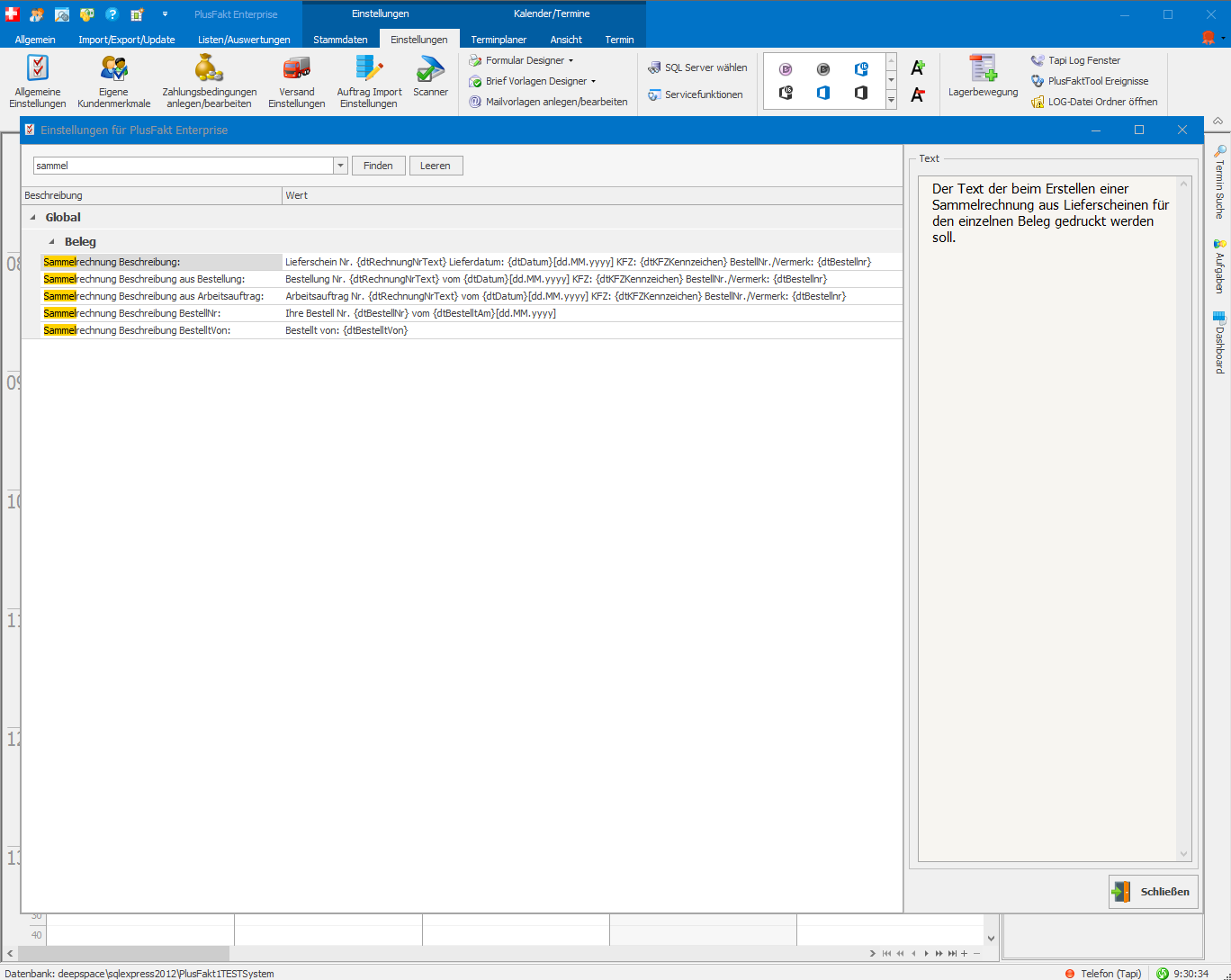This screenshot has height=980, width=1231.
Task: Collapse the Global group
Action: coord(33,217)
